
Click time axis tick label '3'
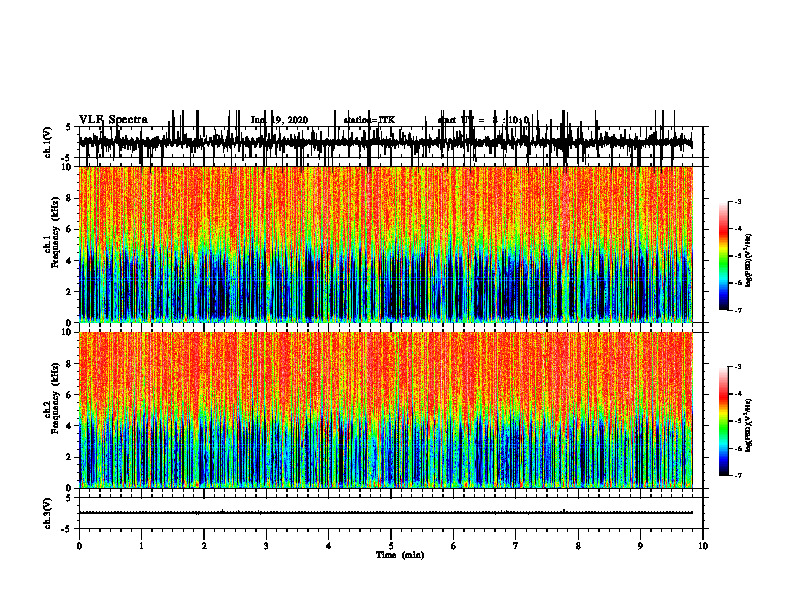point(266,546)
